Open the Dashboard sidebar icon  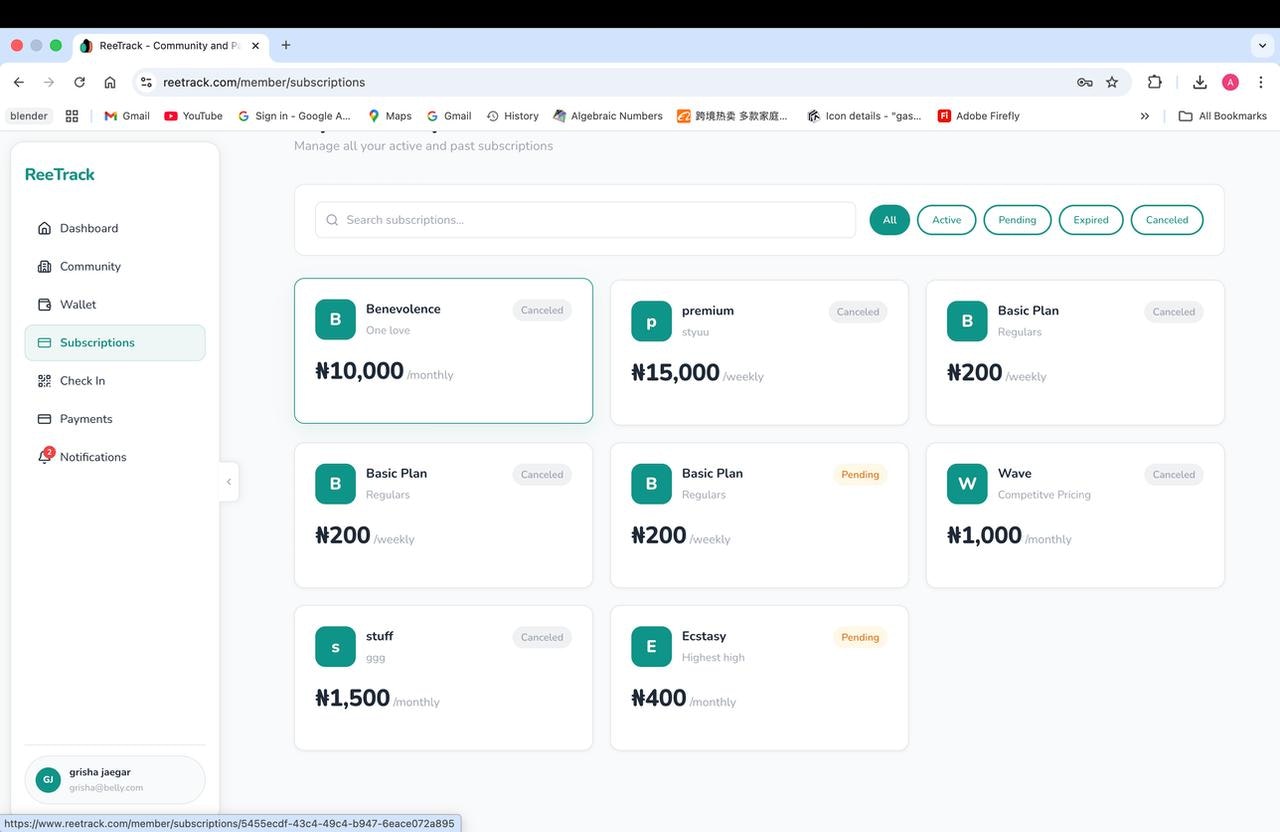44,227
